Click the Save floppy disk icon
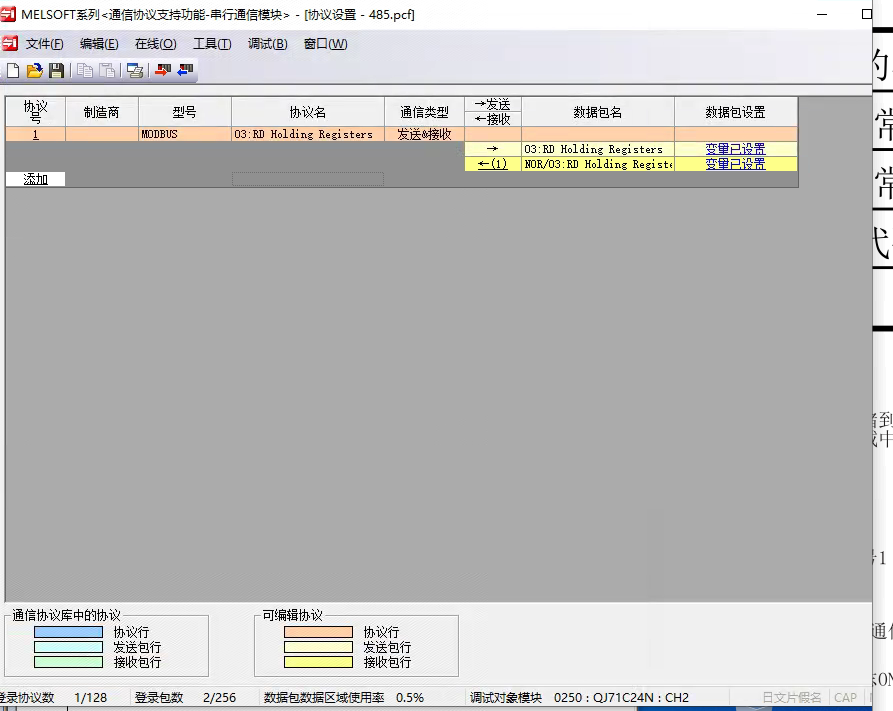 [x=56, y=70]
